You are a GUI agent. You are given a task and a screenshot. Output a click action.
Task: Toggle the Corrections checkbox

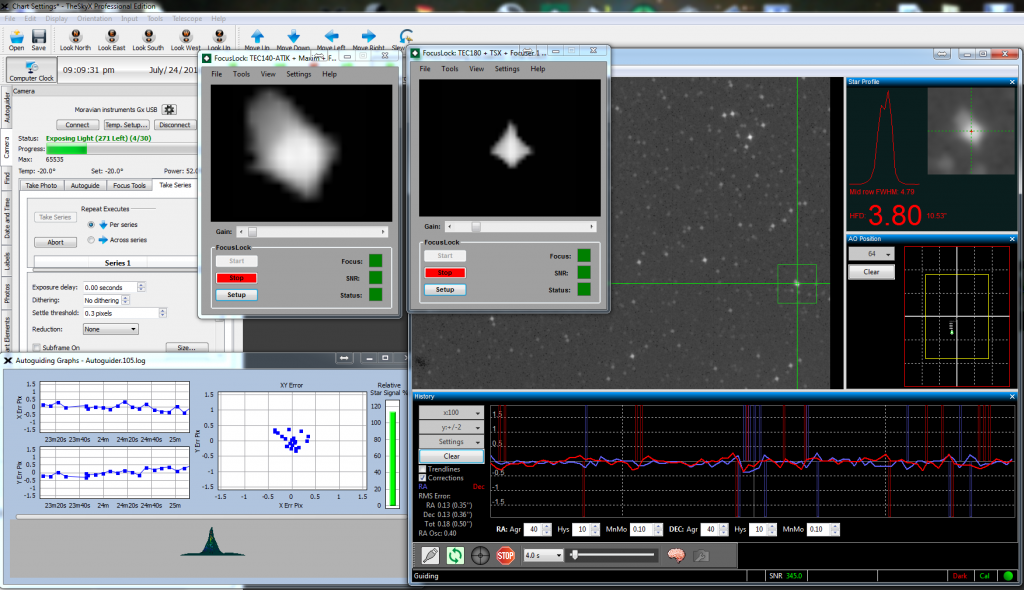tap(422, 478)
